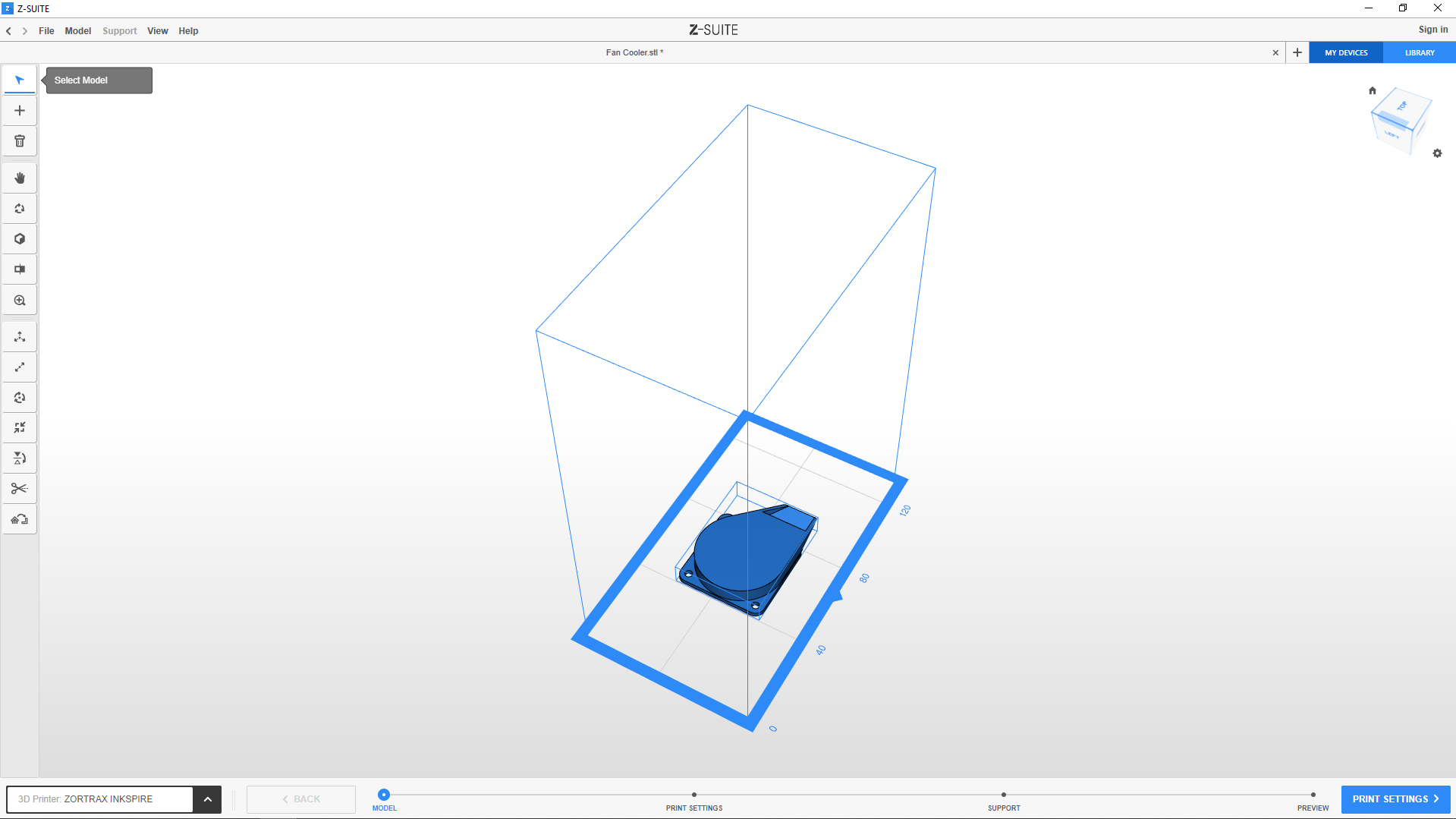Click the PREVIEW step marker in progress bar

1313,795
